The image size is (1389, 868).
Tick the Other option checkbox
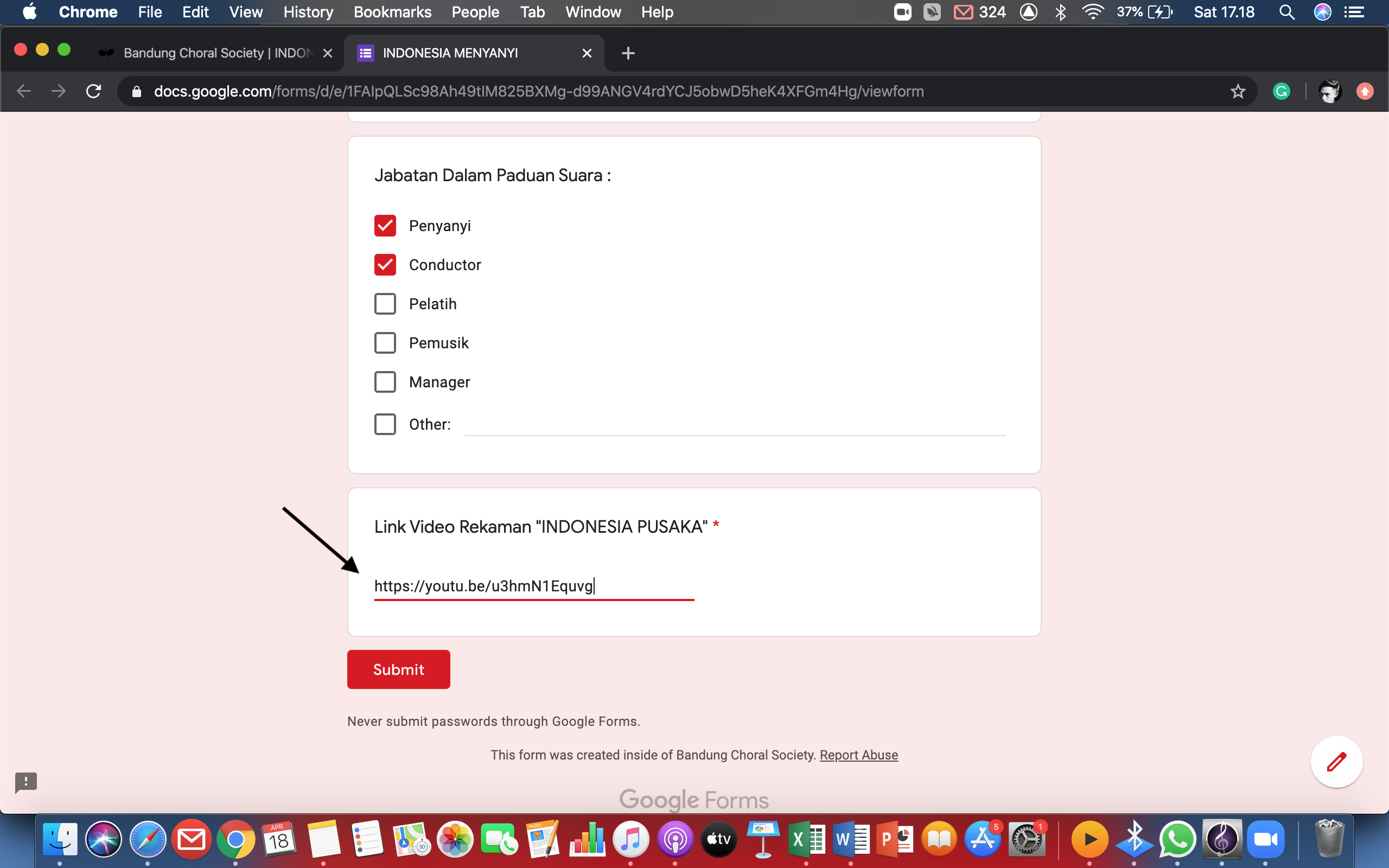(385, 424)
